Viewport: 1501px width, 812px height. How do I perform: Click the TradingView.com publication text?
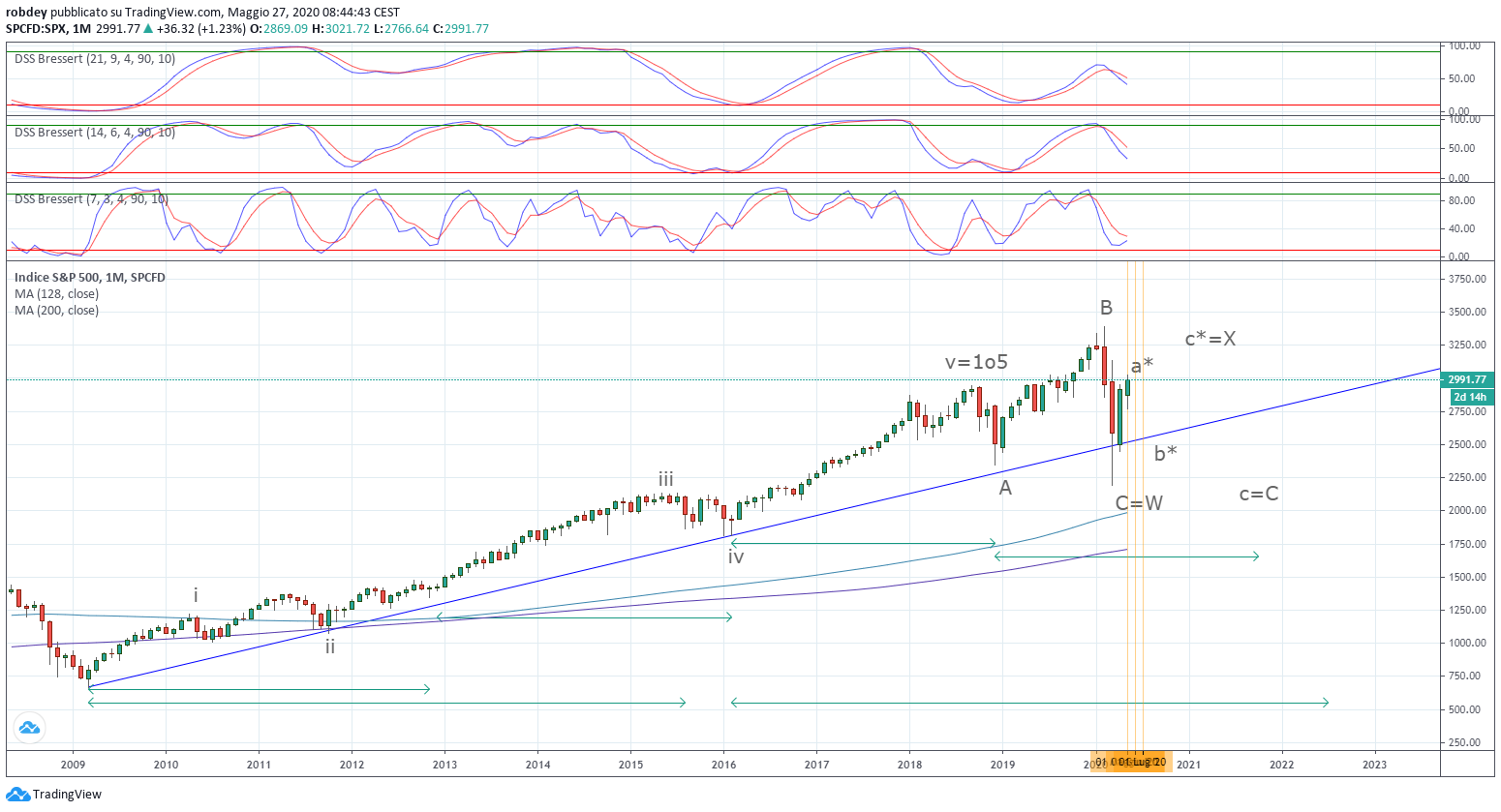(x=173, y=13)
